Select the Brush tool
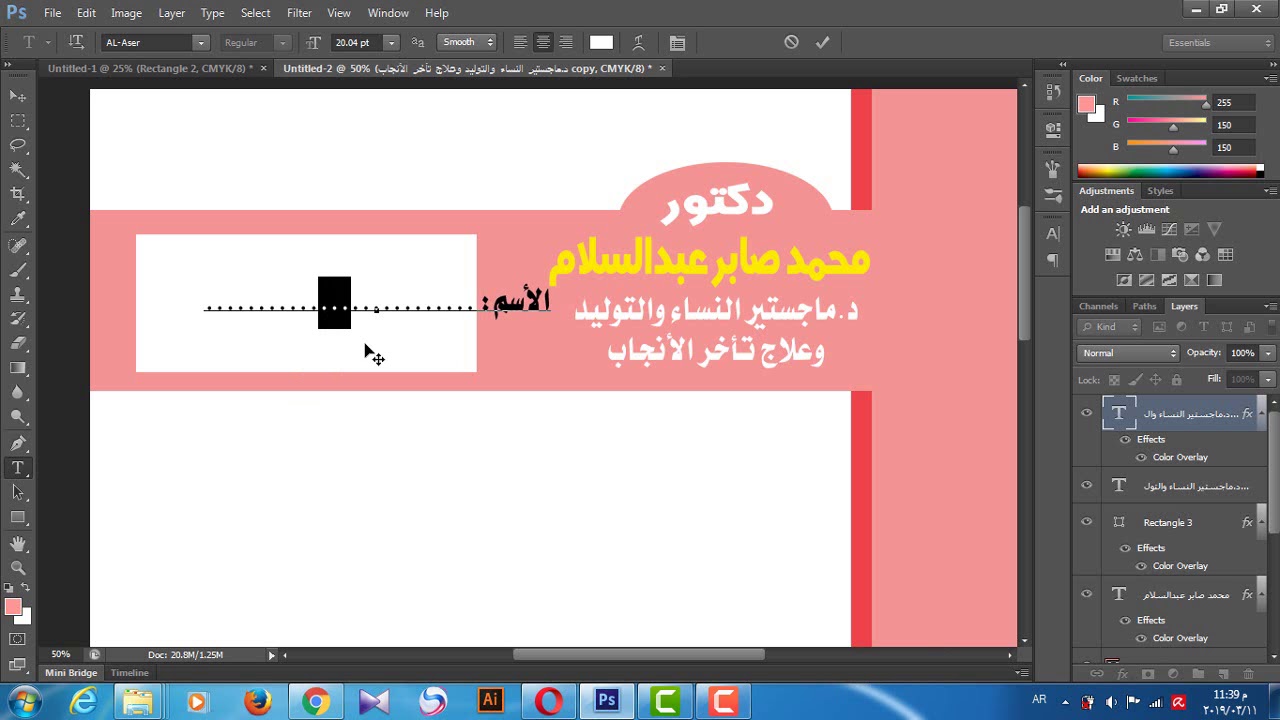The height and width of the screenshot is (720, 1280). [18, 270]
